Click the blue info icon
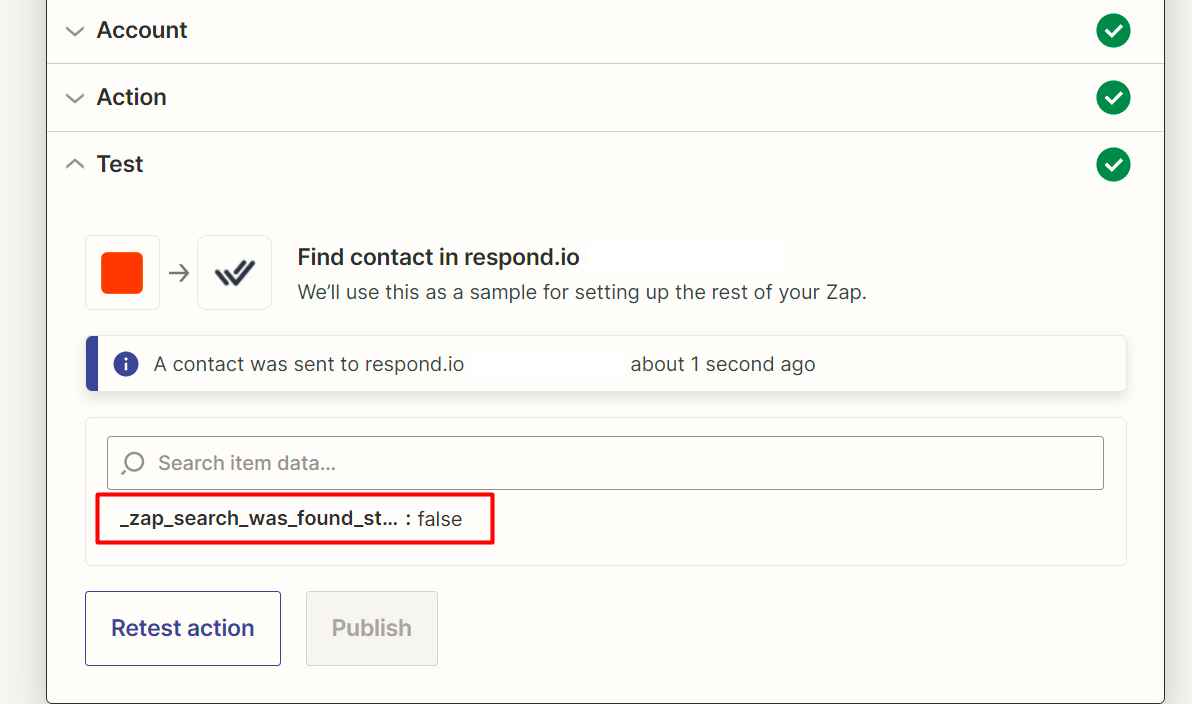The width and height of the screenshot is (1192, 704). [x=126, y=364]
